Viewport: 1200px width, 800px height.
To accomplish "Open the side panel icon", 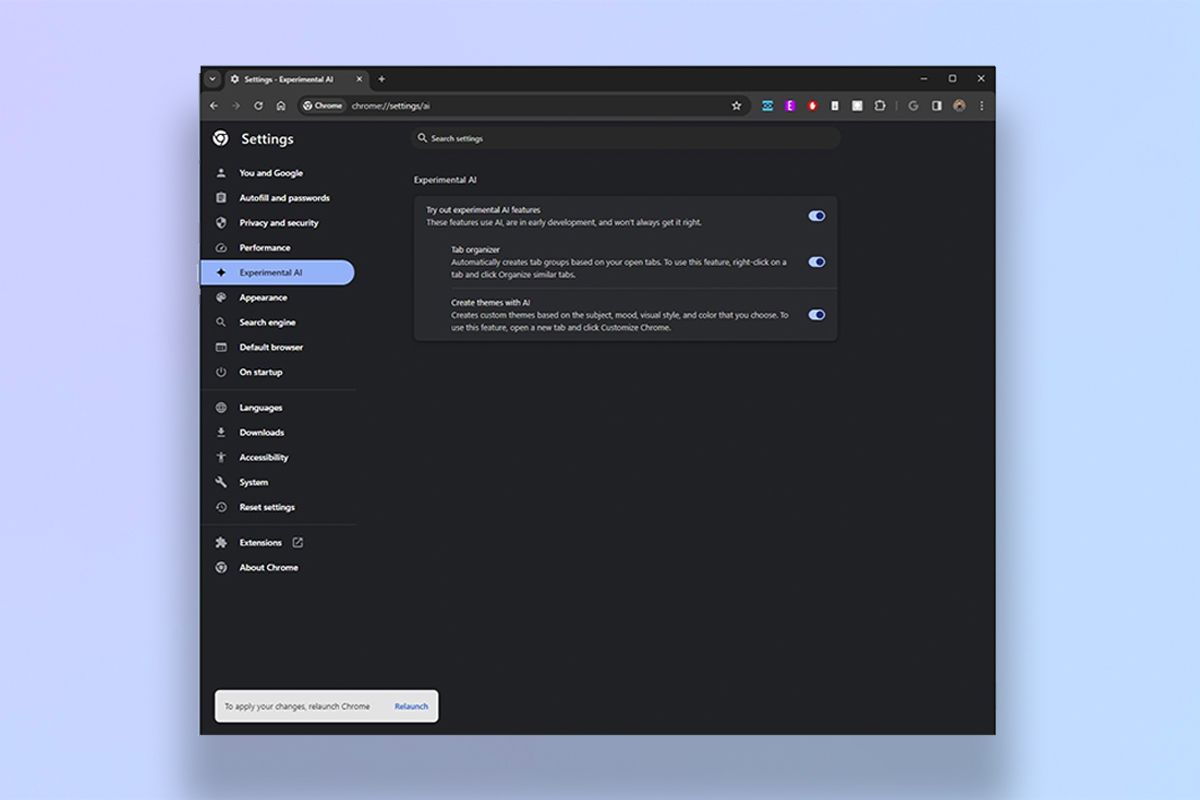I will (x=935, y=105).
